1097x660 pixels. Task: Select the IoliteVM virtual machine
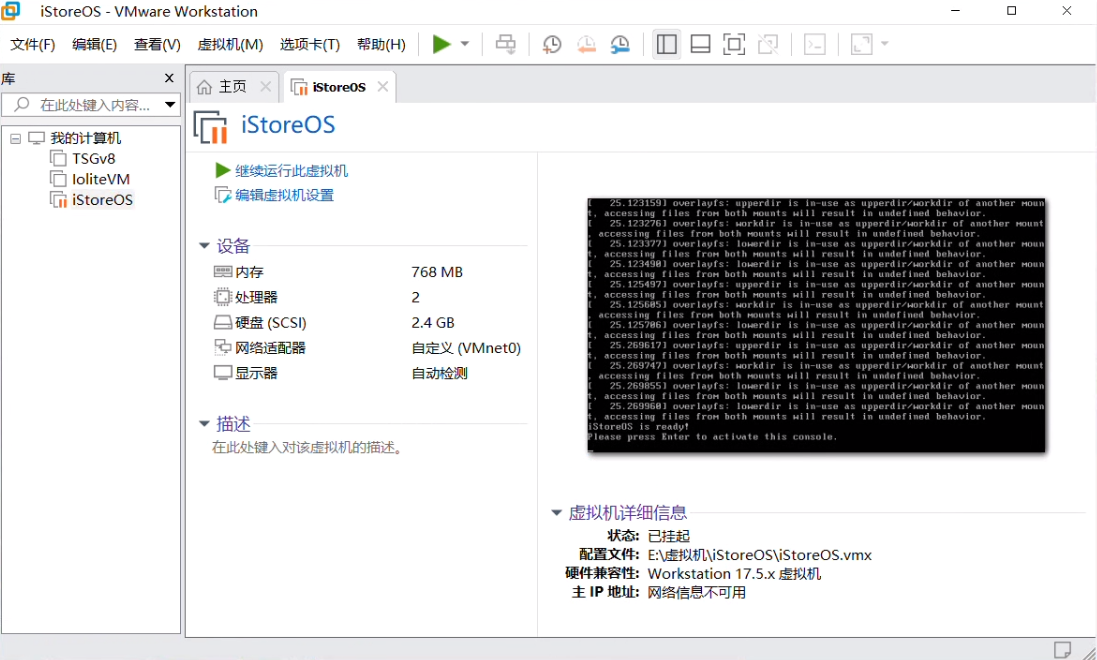coord(100,179)
